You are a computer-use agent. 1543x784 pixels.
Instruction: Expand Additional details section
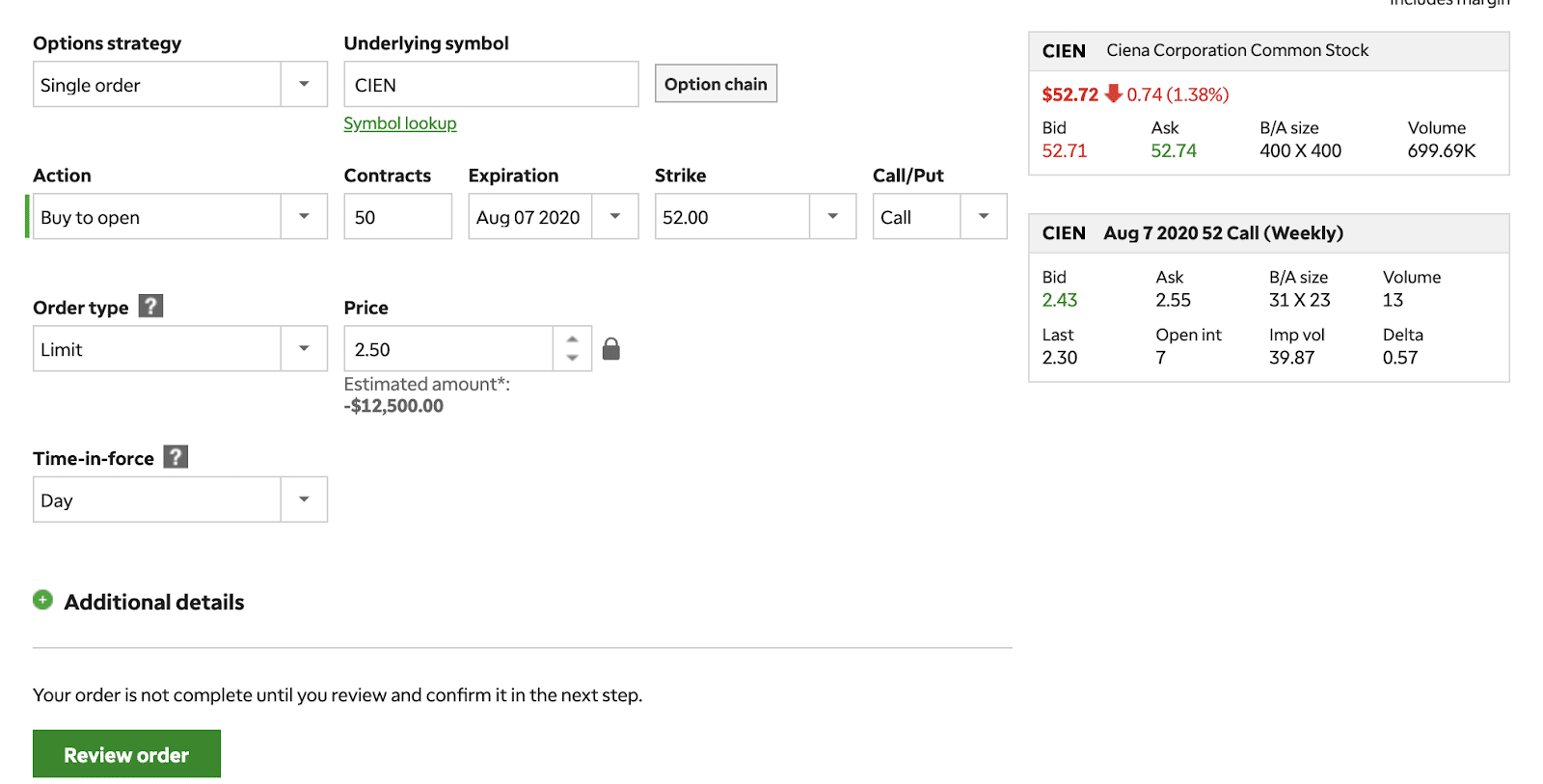154,602
